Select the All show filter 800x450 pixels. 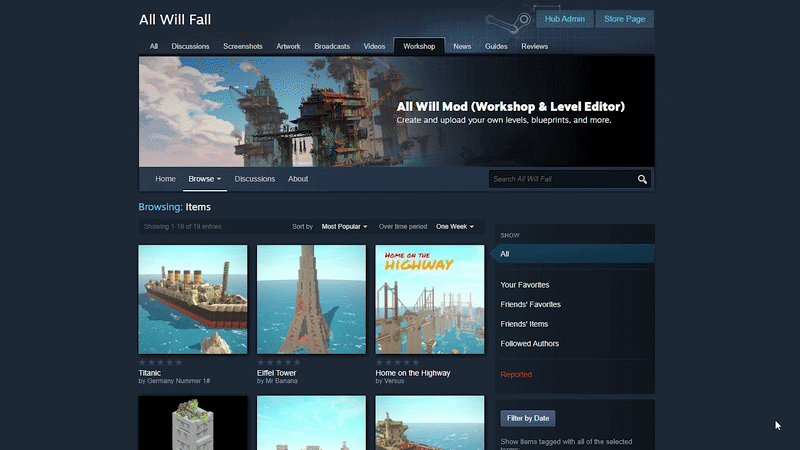(x=572, y=254)
